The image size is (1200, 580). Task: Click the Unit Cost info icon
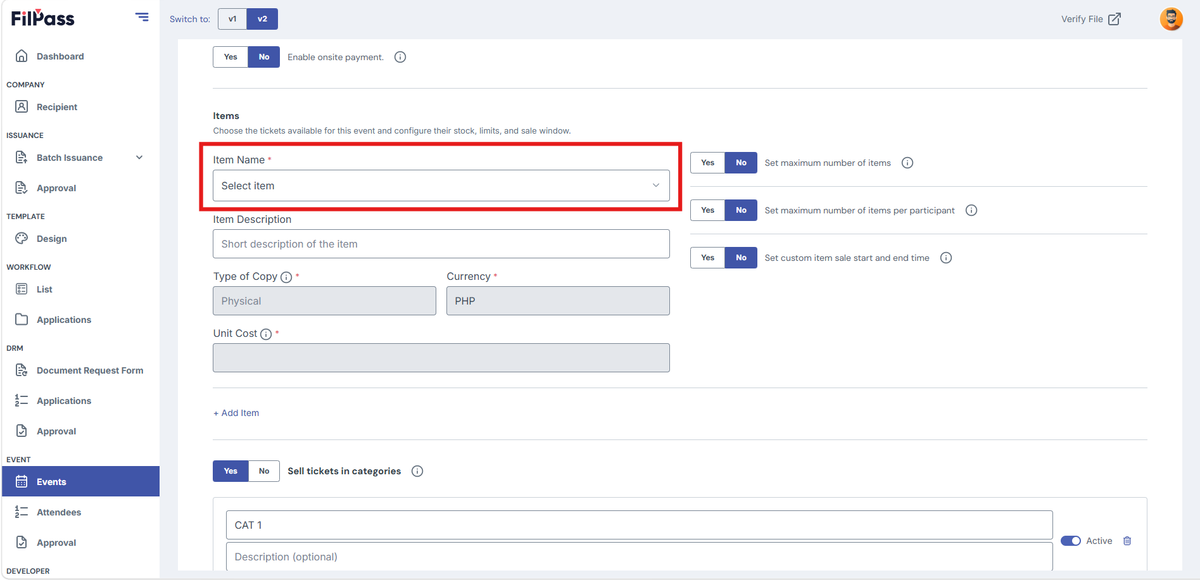pyautogui.click(x=266, y=334)
